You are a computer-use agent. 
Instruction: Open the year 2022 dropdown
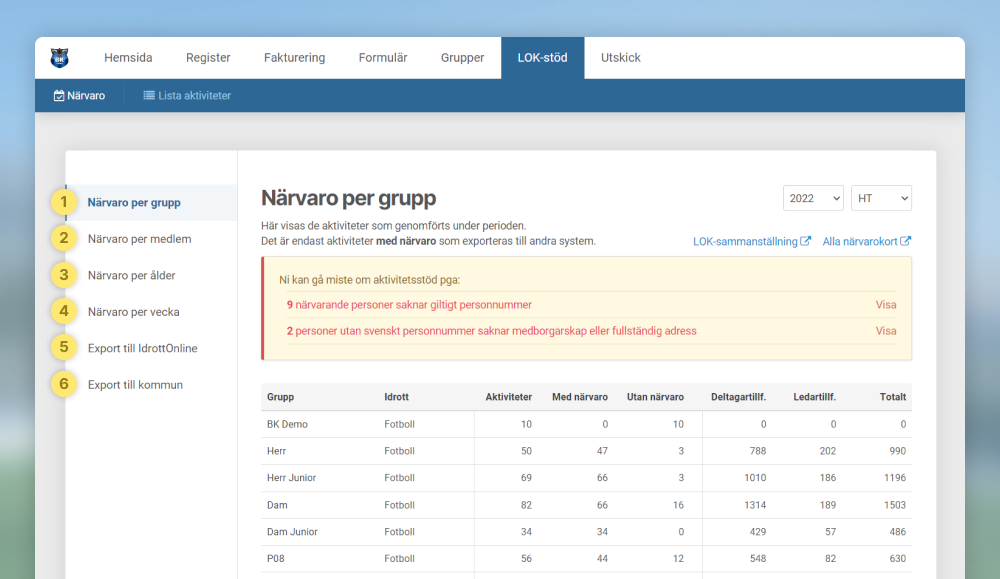813,198
